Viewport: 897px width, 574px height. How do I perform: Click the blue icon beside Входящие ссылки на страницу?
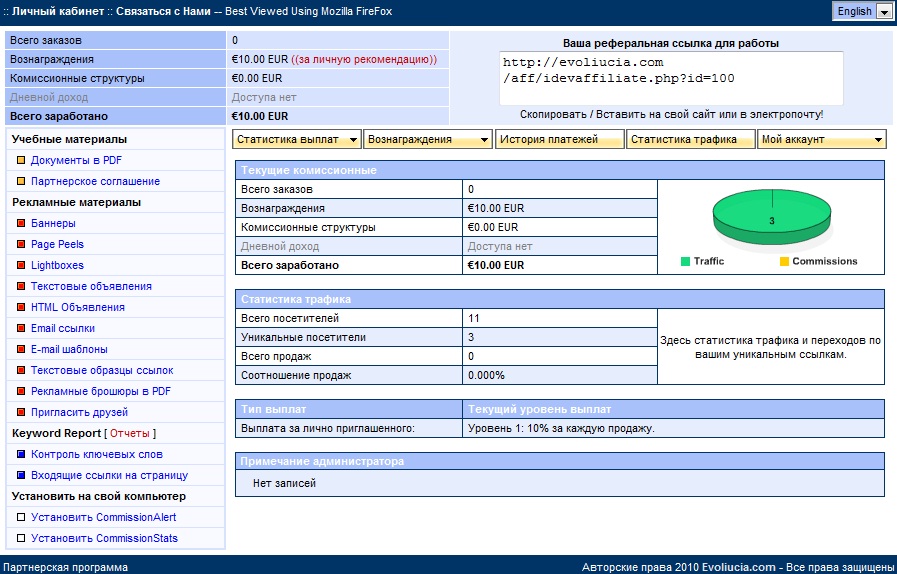coord(21,475)
